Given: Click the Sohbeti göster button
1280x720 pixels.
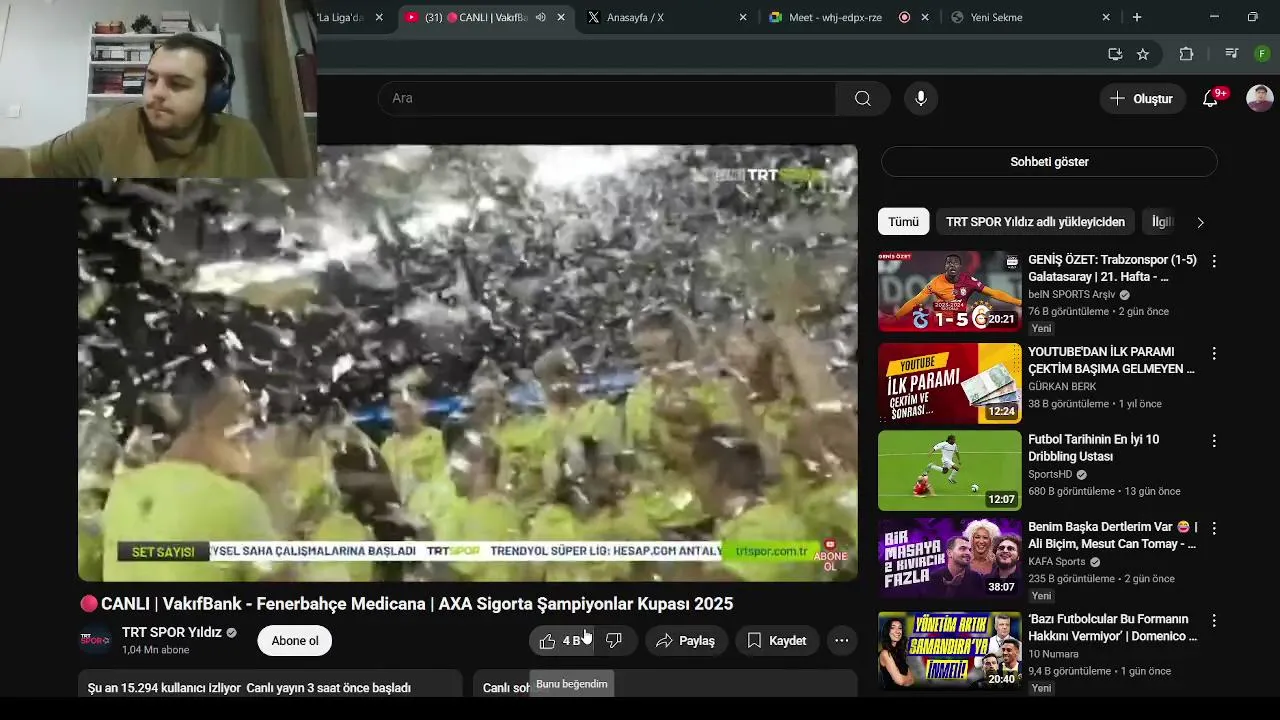Looking at the screenshot, I should (x=1049, y=162).
